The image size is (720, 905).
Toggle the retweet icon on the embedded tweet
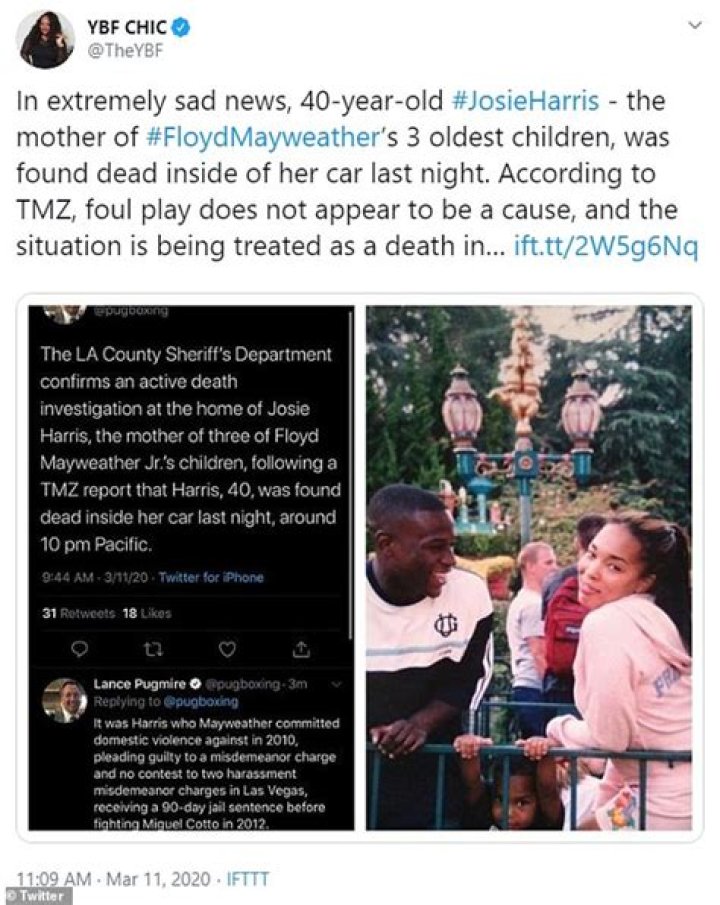(x=151, y=648)
